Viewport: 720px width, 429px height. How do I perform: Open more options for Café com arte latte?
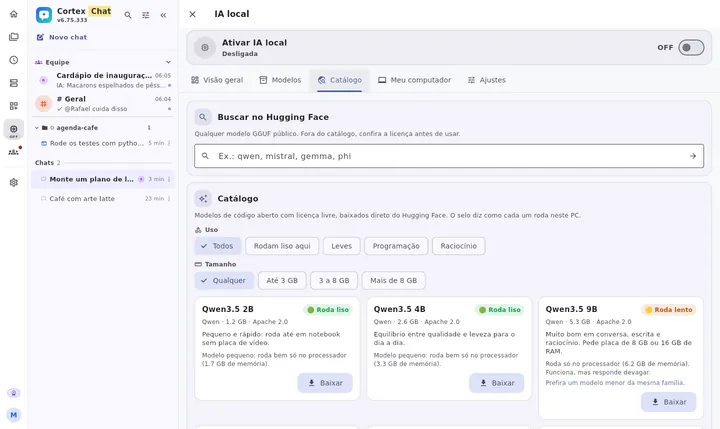[169, 199]
